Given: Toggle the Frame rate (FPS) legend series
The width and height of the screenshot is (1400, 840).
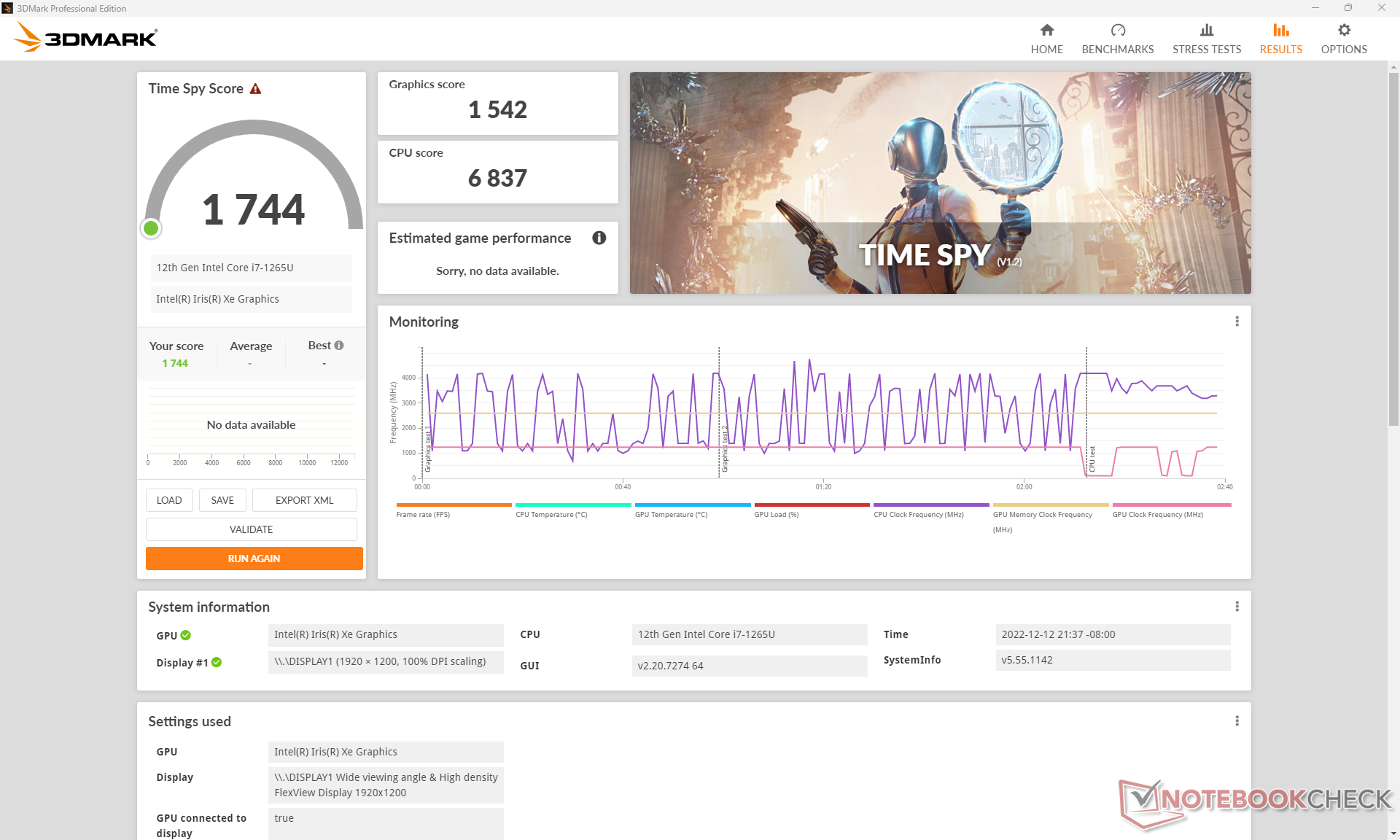Looking at the screenshot, I should [x=423, y=514].
